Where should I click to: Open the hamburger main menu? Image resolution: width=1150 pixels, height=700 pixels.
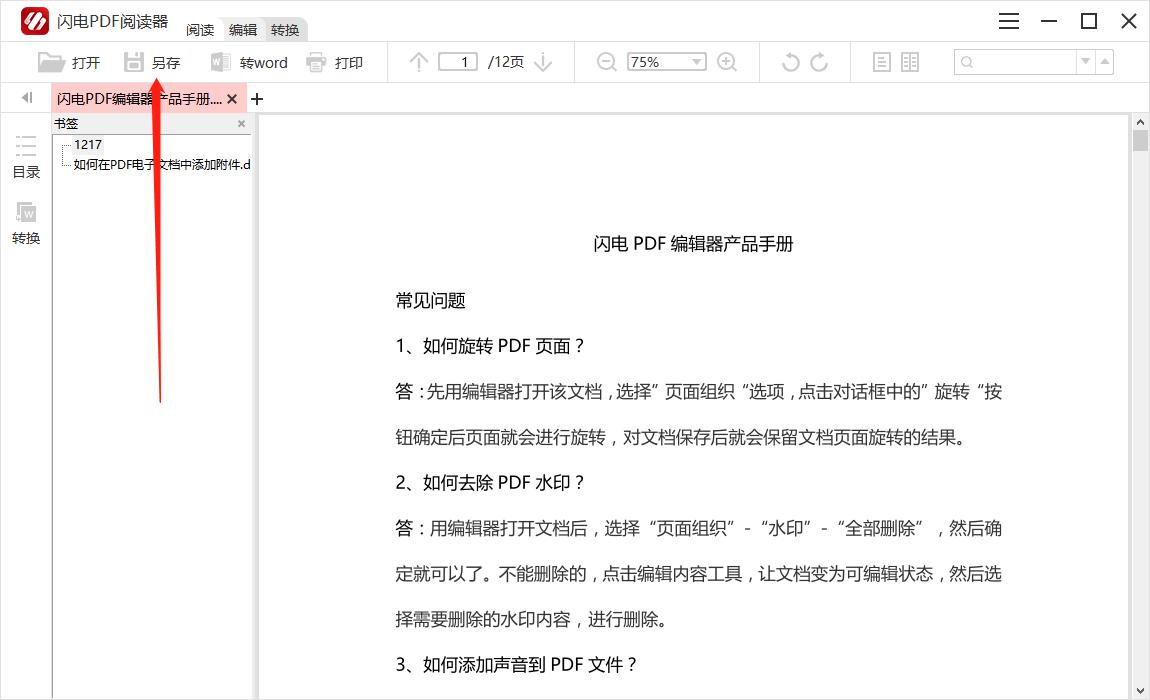click(x=1009, y=21)
